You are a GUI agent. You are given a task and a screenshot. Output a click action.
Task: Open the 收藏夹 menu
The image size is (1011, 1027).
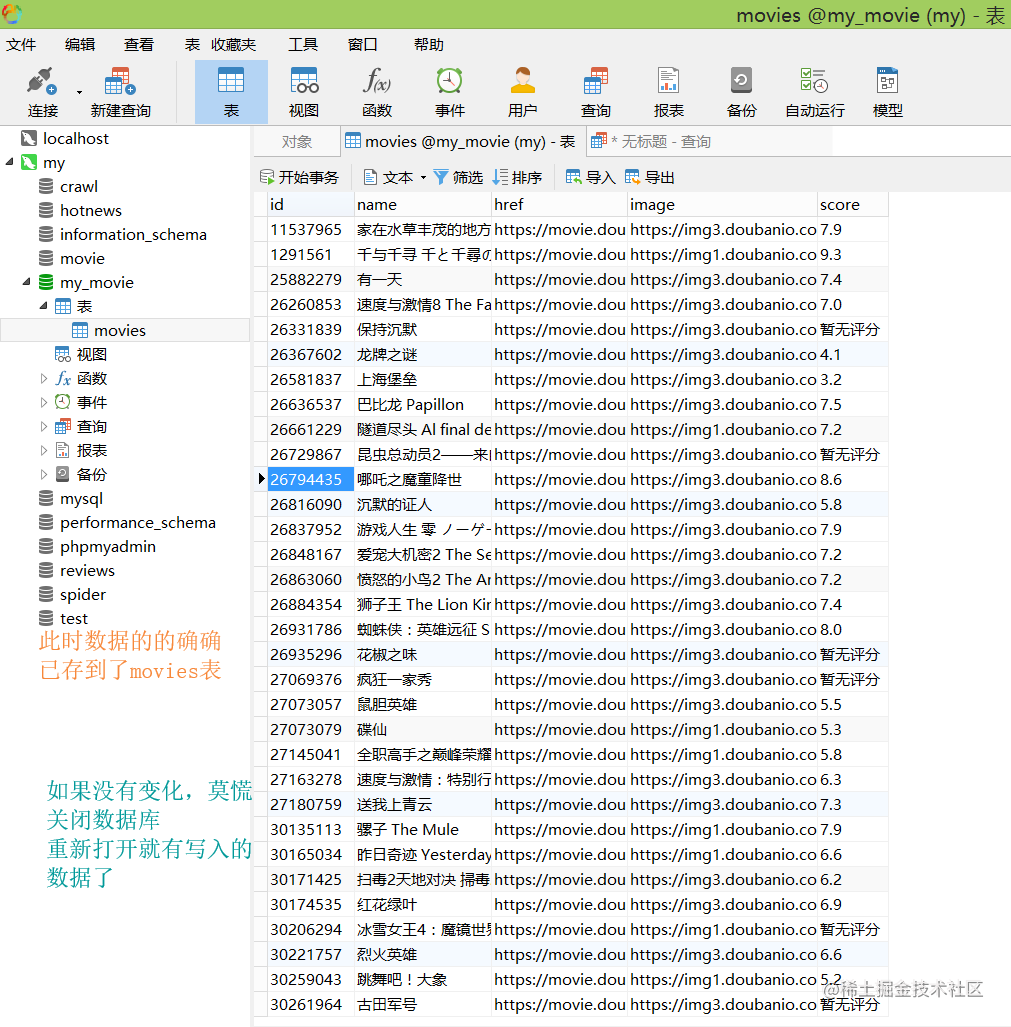[x=234, y=45]
